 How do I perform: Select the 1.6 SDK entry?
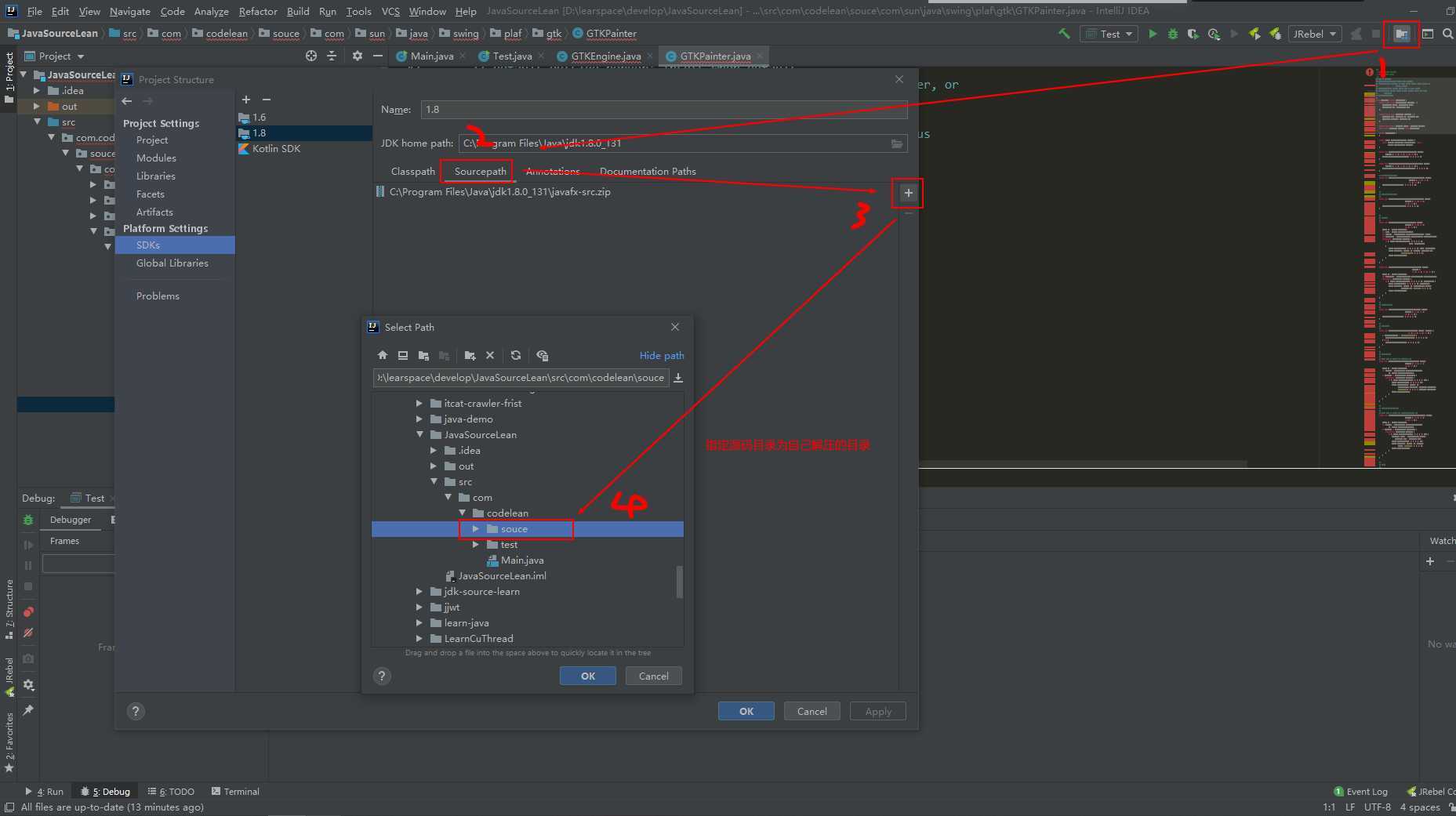(304, 118)
